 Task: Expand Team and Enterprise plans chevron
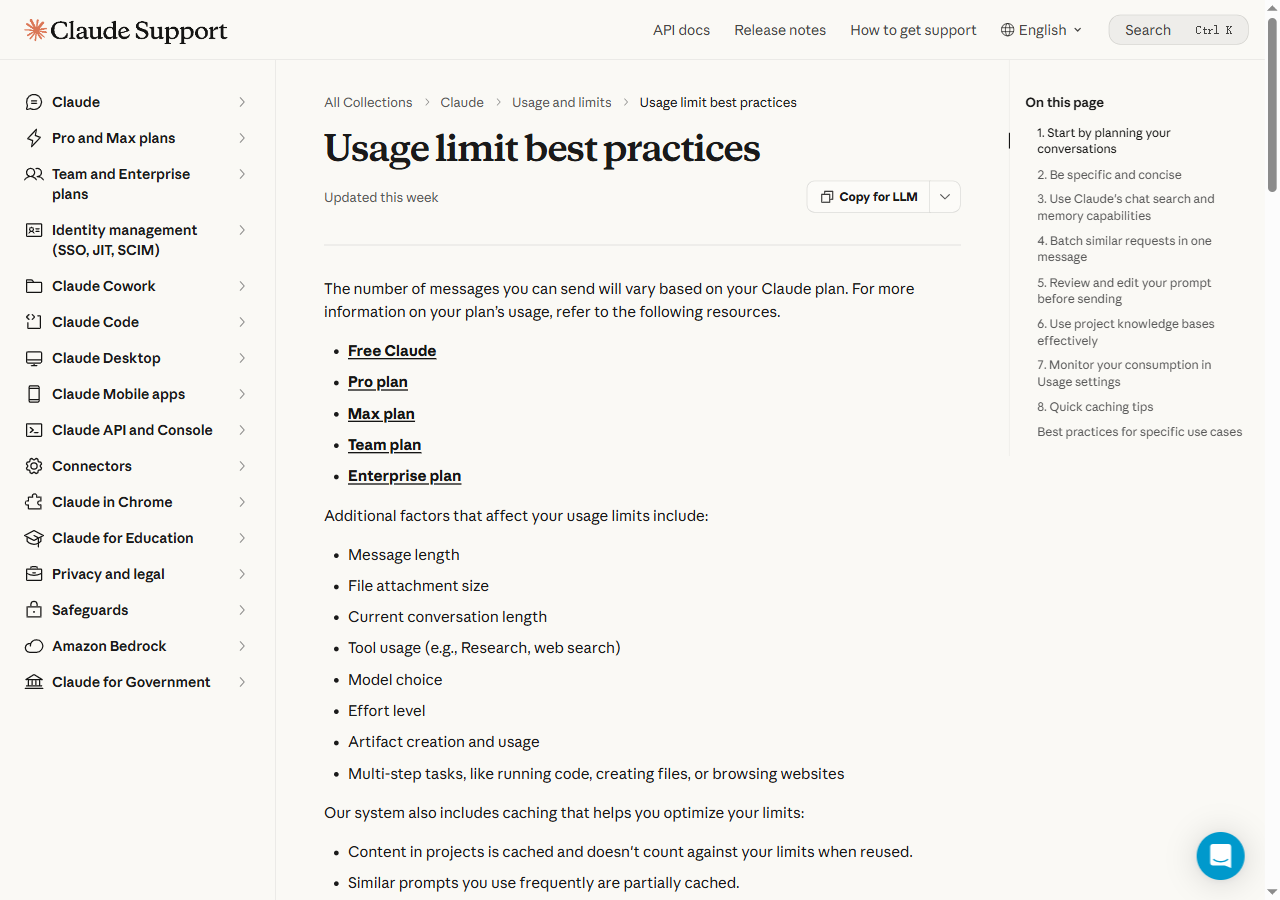242,174
